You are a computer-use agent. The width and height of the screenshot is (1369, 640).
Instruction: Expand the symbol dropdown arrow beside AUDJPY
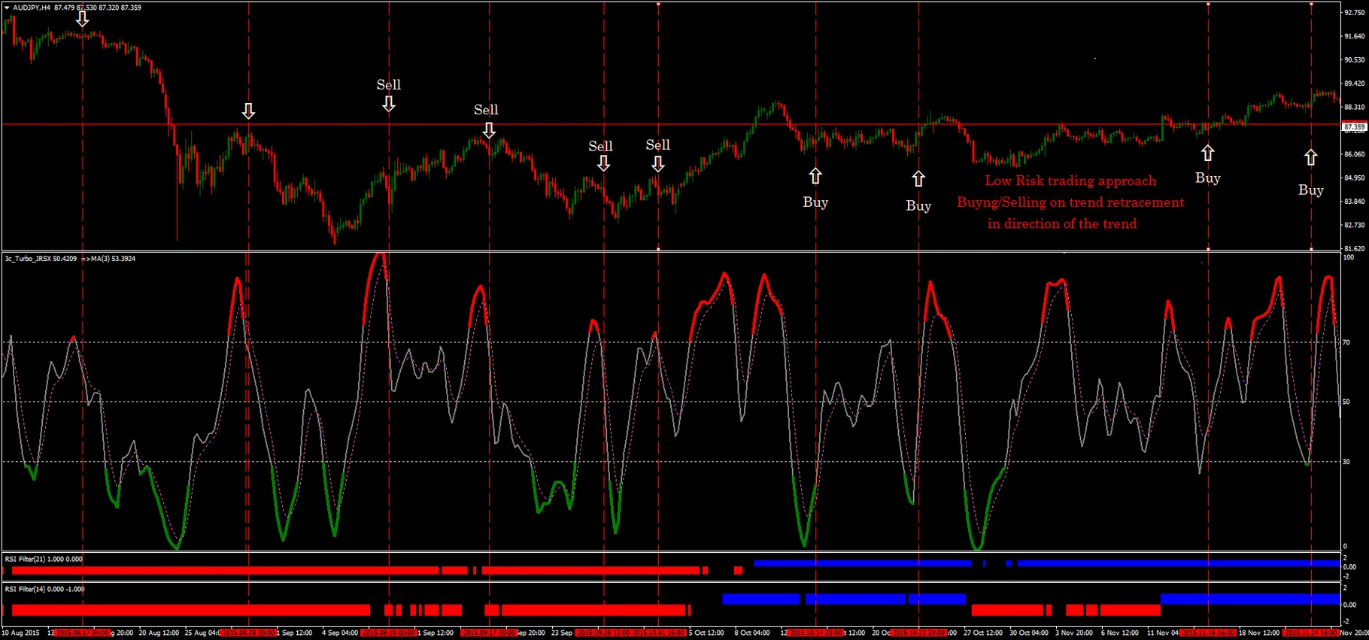pos(8,7)
